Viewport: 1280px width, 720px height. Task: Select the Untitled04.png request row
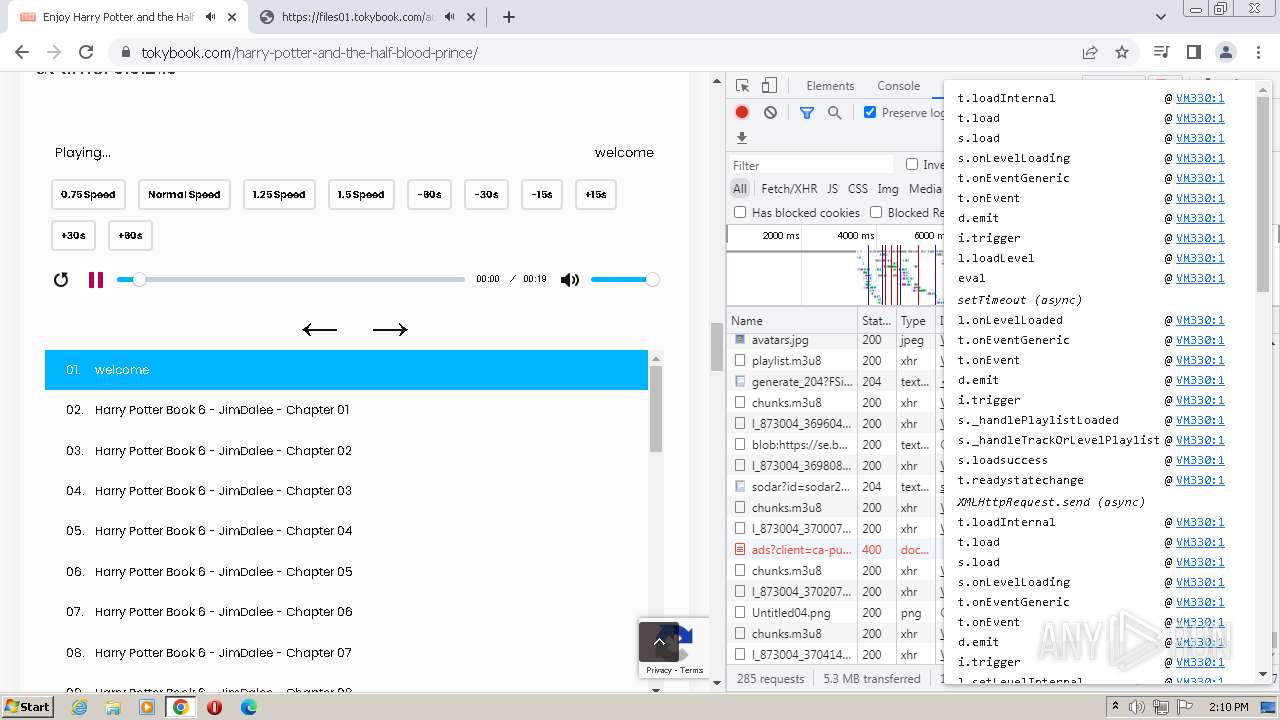(x=833, y=612)
